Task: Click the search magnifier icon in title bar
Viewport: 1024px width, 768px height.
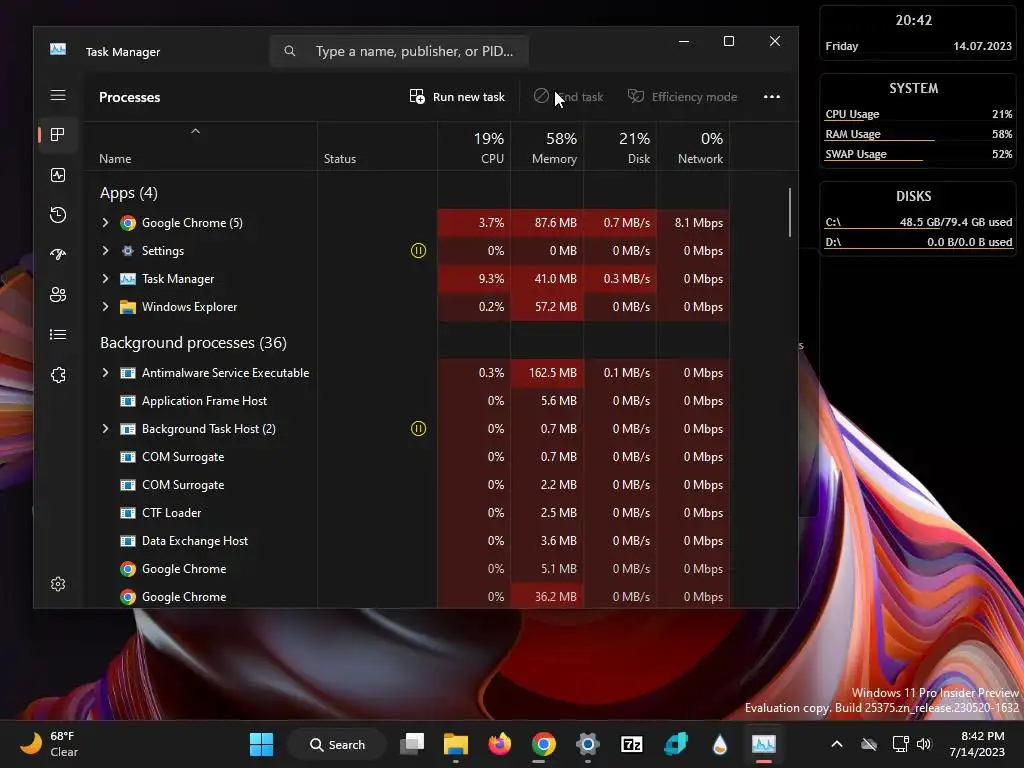Action: (290, 51)
